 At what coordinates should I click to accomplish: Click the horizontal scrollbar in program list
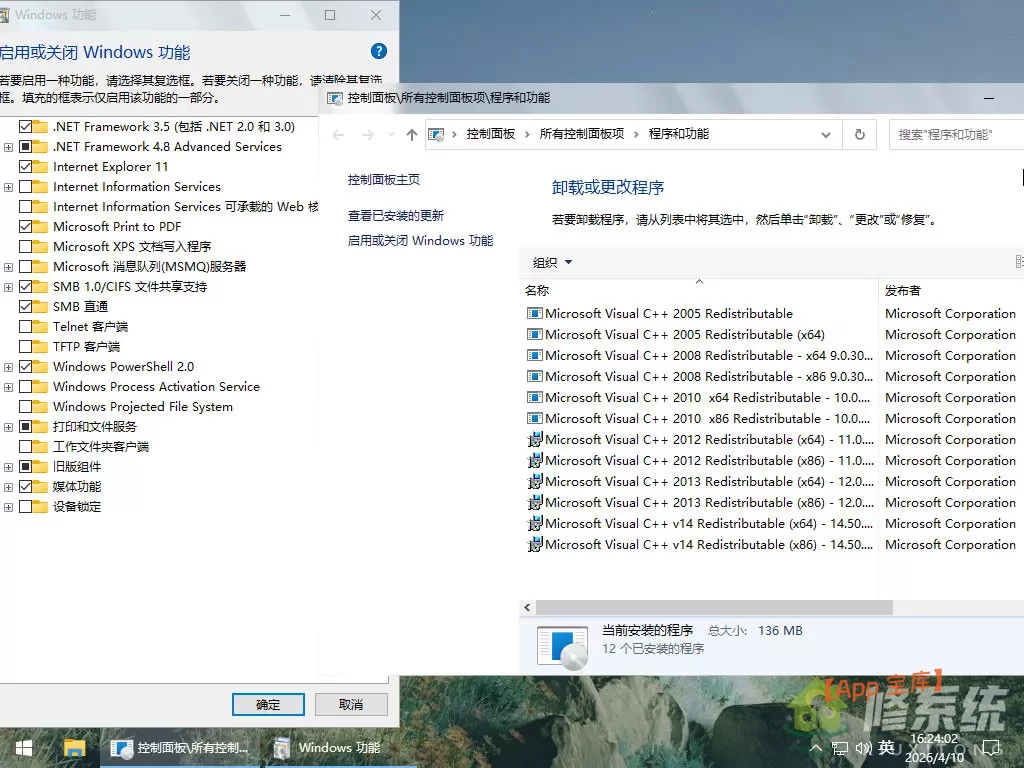713,607
